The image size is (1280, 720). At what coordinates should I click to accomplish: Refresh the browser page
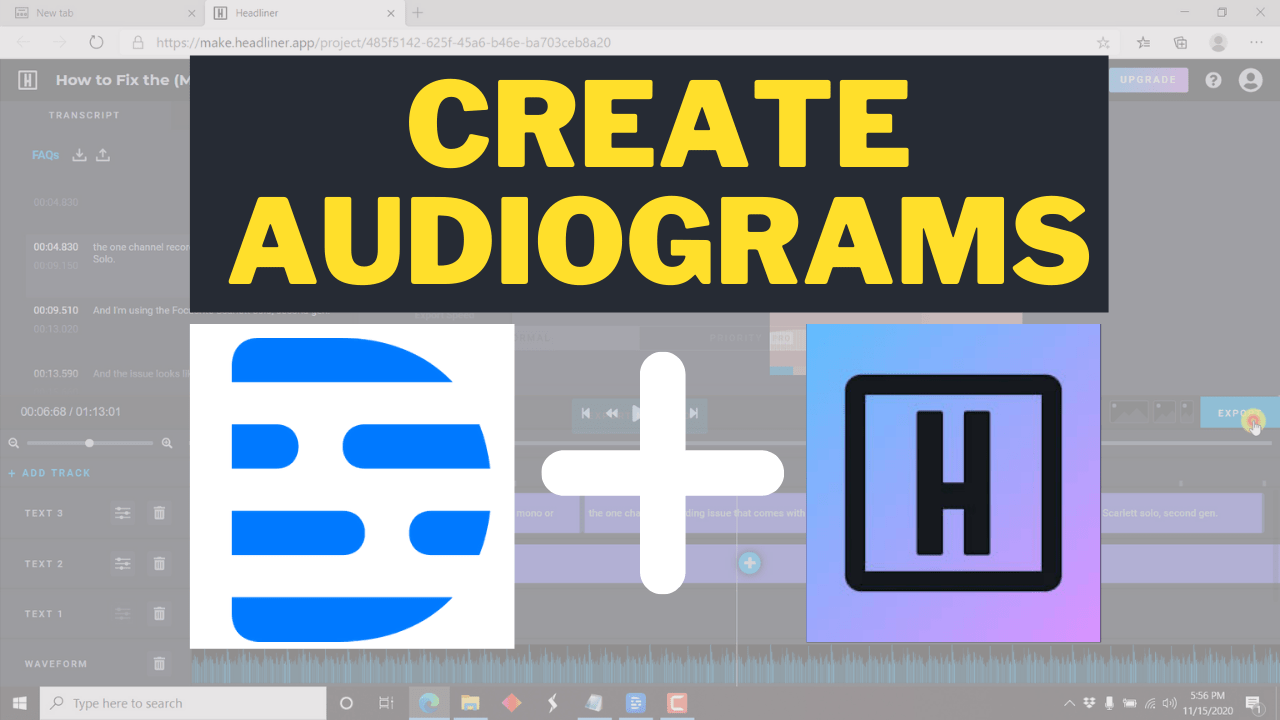click(x=96, y=43)
